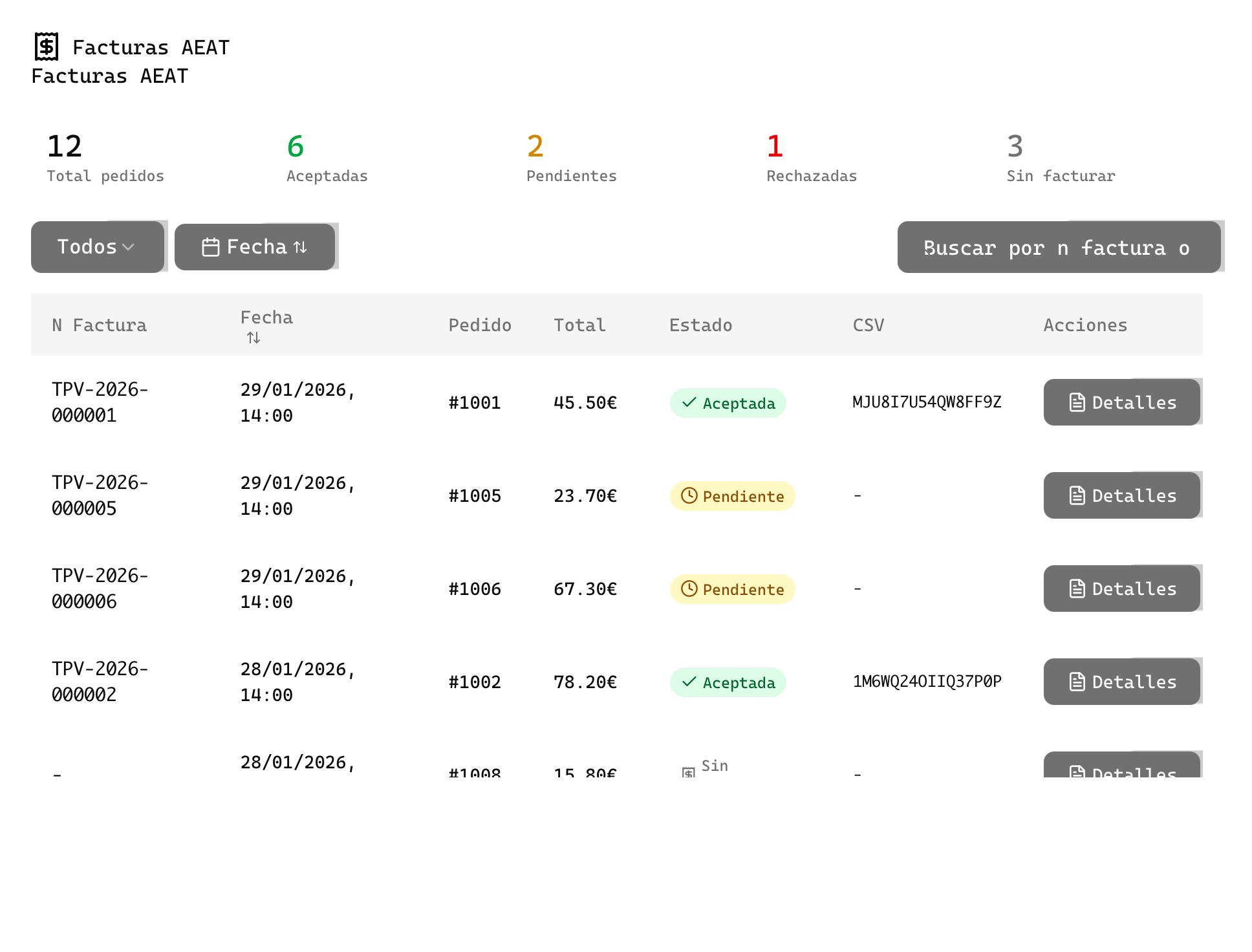Click document icon for order #1005 Detalles
The height and width of the screenshot is (952, 1252).
1077,495
